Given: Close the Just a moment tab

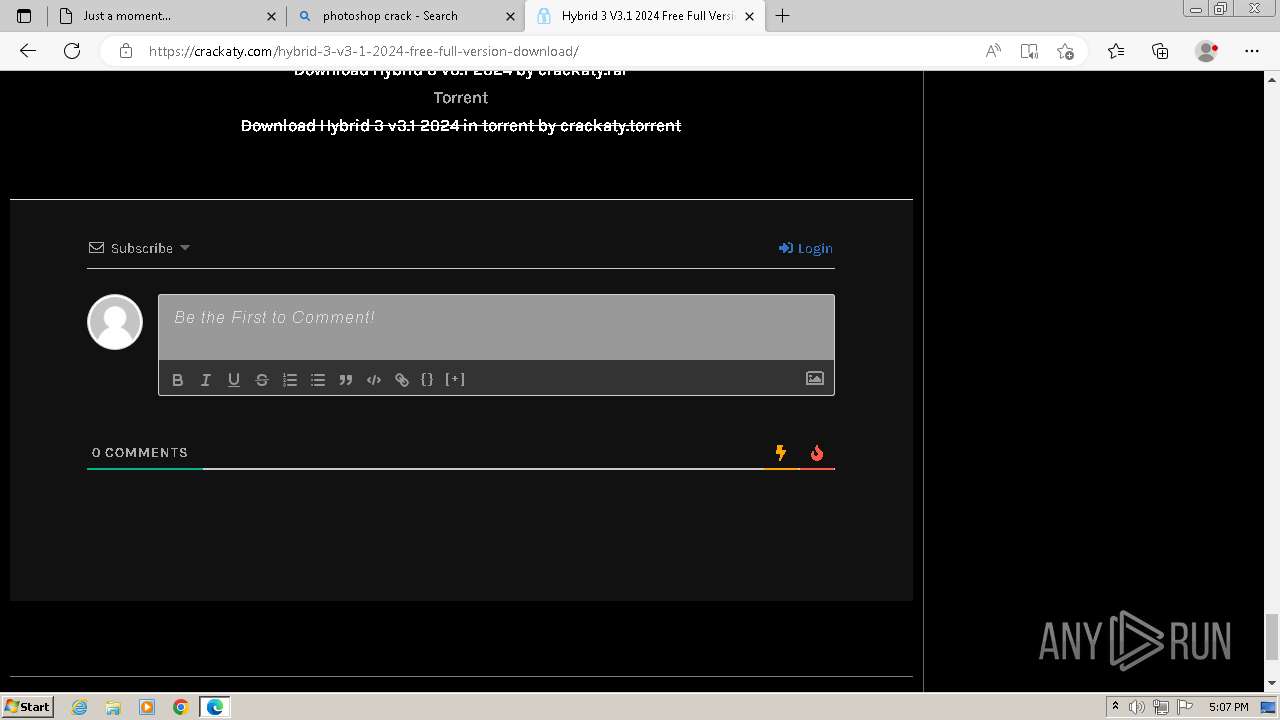Looking at the screenshot, I should 271,16.
